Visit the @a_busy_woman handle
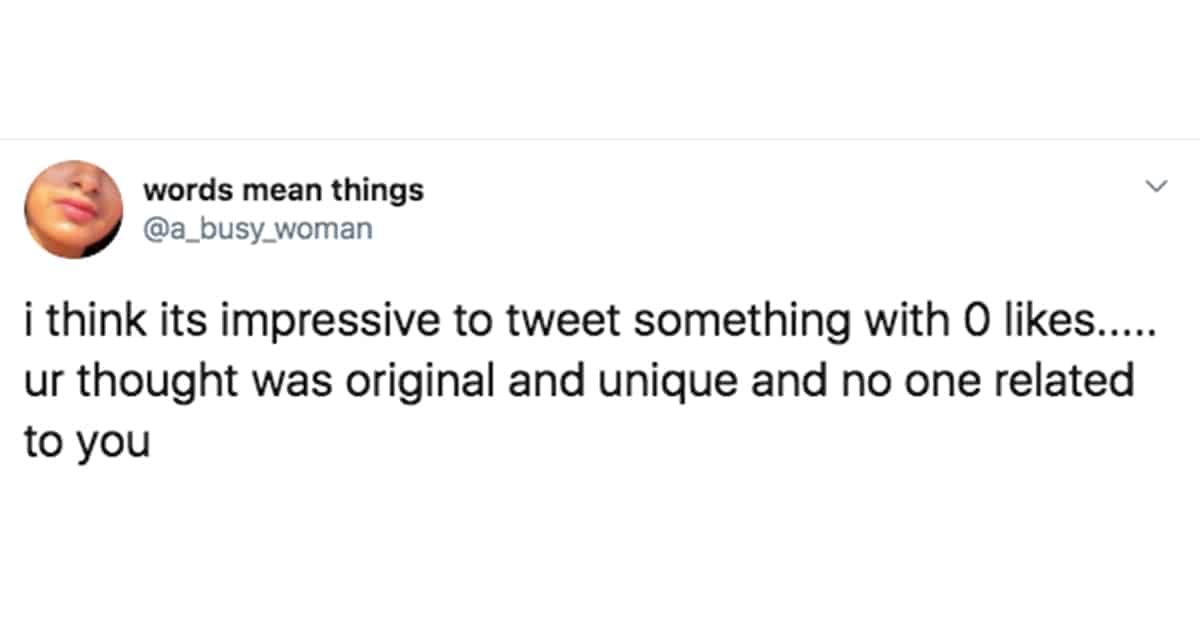This screenshot has width=1200, height=628. (257, 230)
